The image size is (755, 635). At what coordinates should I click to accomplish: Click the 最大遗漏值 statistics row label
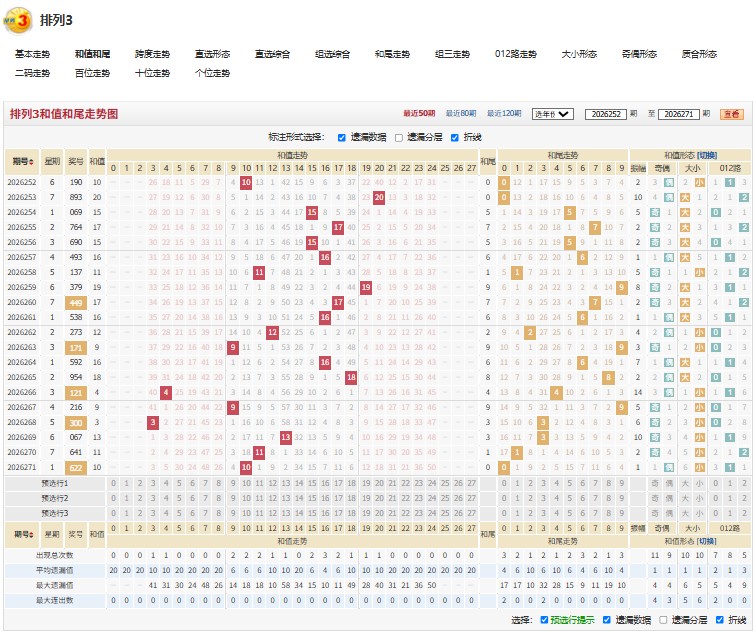click(54, 585)
